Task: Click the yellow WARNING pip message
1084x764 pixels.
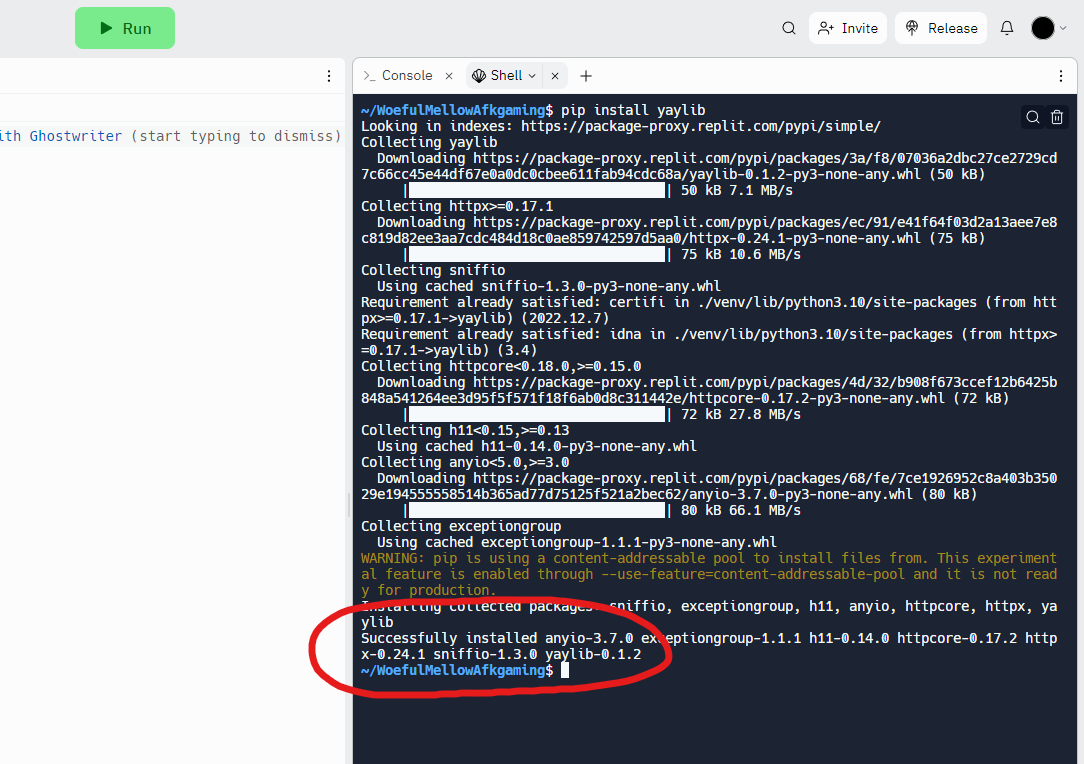Action: (x=709, y=574)
